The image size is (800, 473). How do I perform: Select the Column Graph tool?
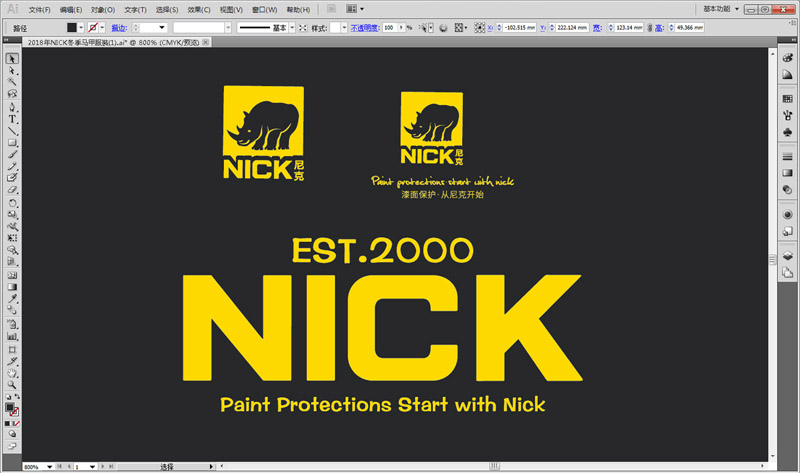point(12,336)
